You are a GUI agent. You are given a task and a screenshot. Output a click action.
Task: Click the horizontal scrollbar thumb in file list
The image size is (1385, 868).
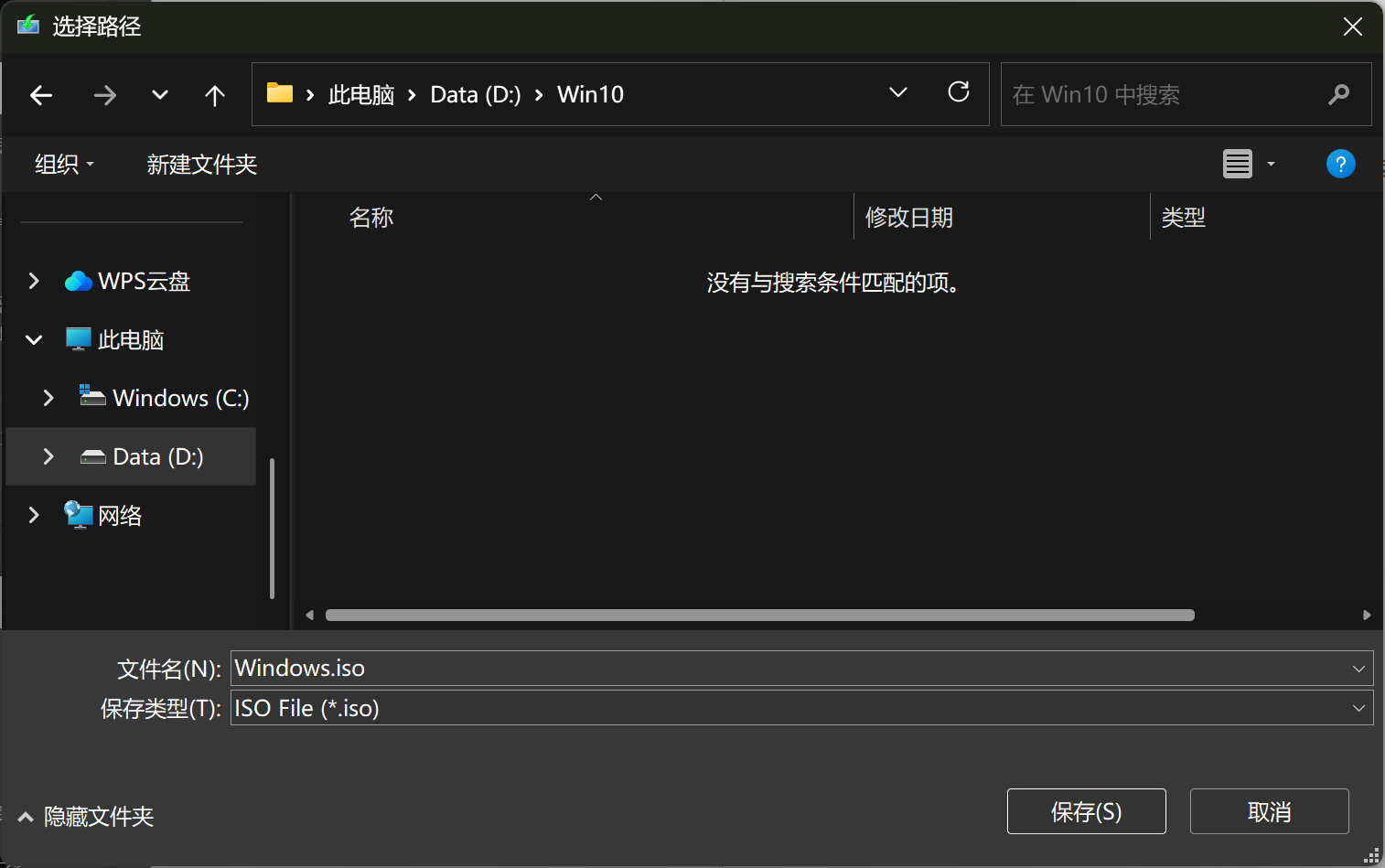point(760,615)
